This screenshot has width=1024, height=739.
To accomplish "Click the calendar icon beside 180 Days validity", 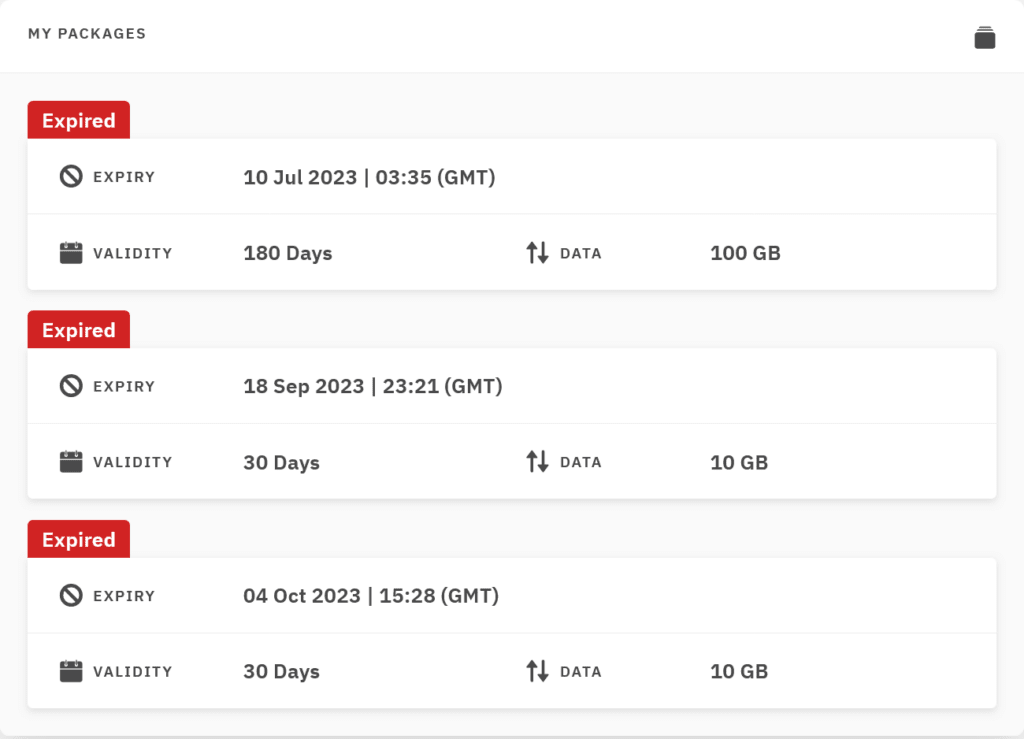I will click(71, 253).
